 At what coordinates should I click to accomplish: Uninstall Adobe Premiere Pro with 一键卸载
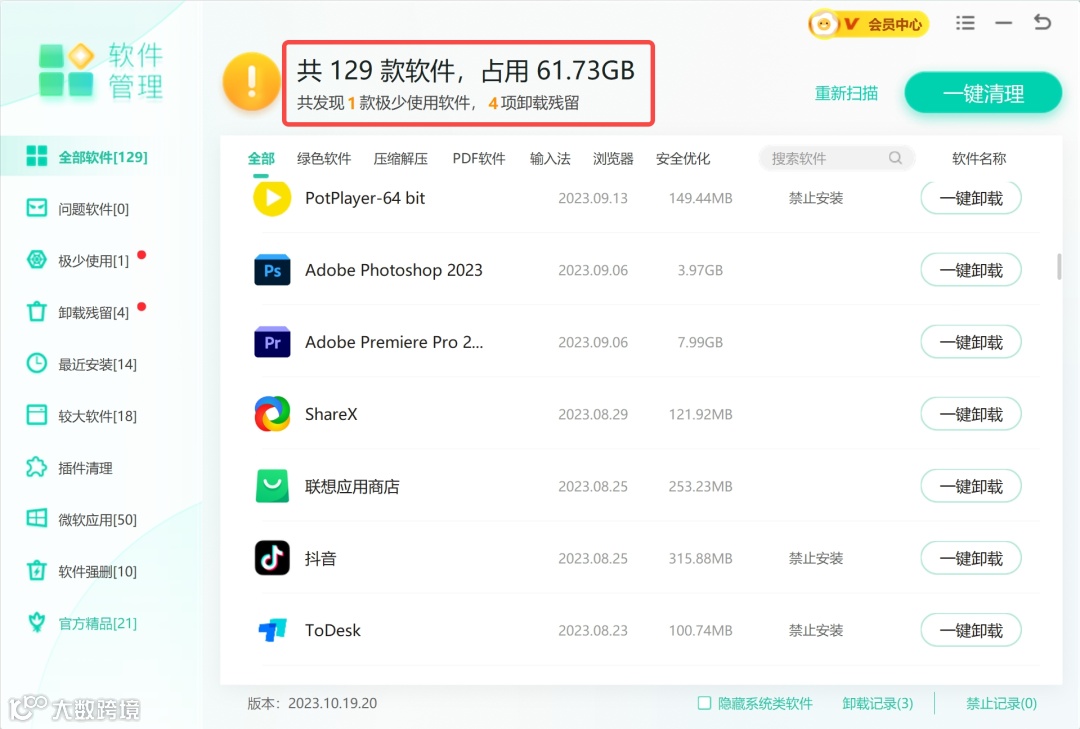point(970,342)
